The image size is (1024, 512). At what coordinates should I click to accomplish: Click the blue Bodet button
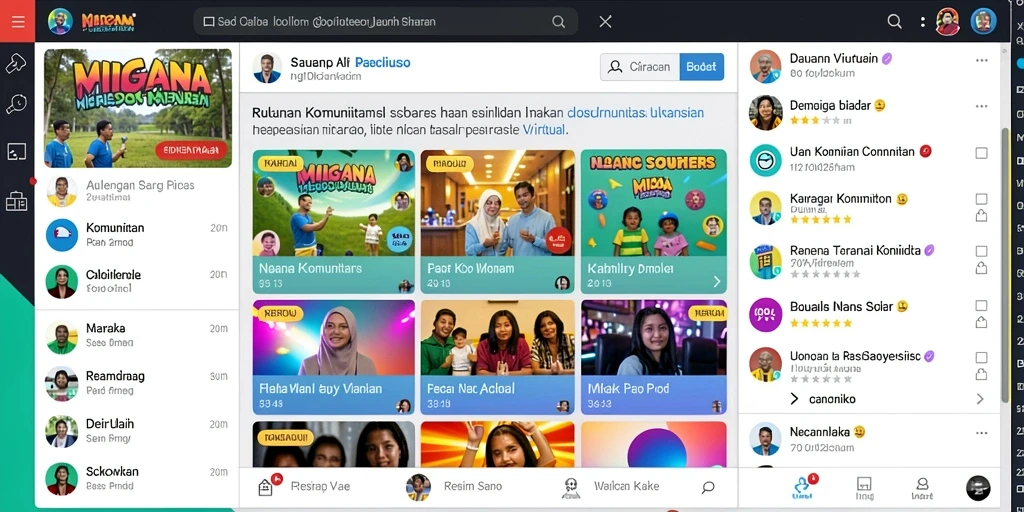point(701,67)
